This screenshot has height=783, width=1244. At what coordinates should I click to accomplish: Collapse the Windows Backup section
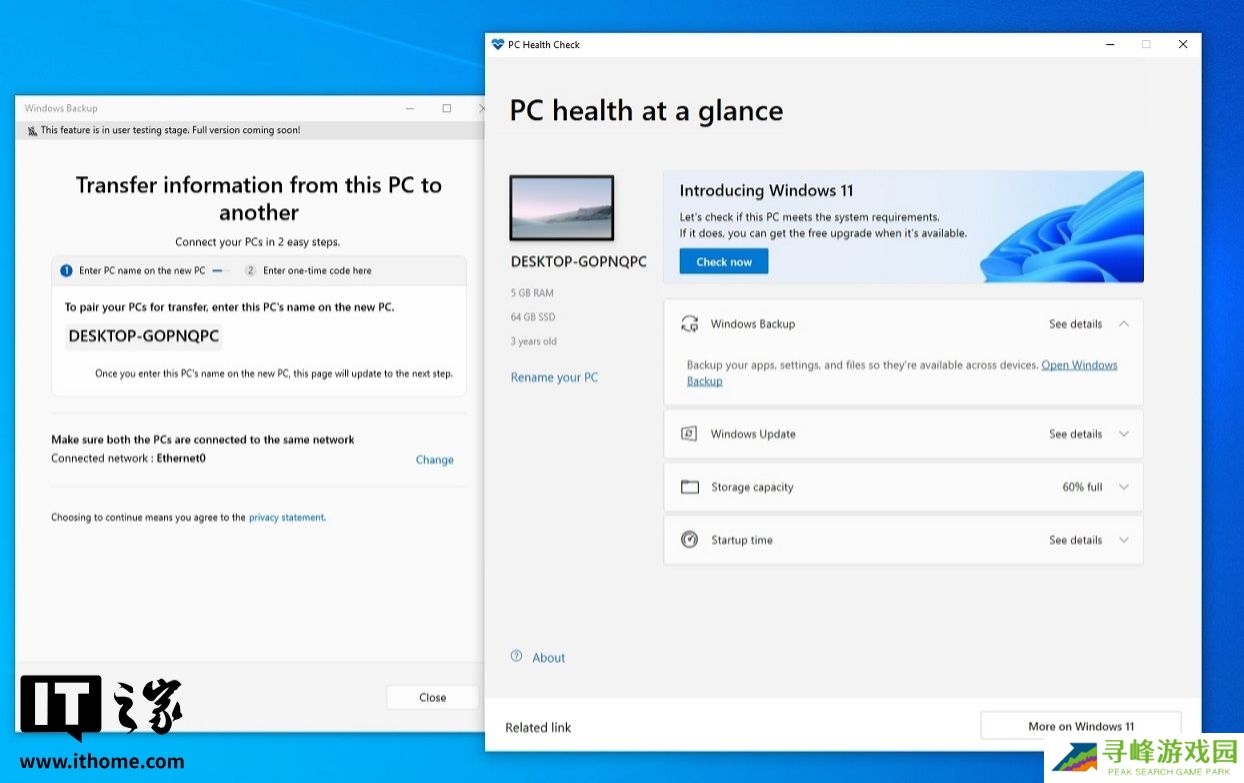(1124, 324)
